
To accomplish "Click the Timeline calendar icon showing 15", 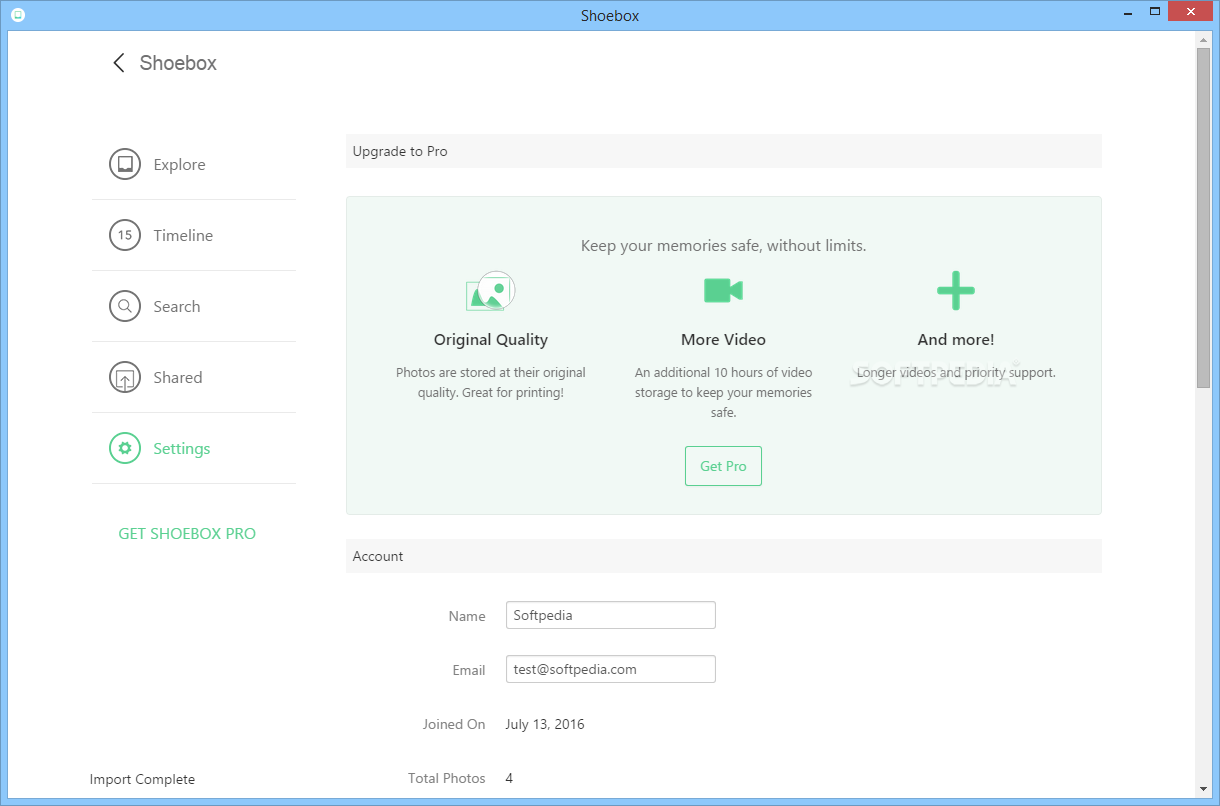I will point(125,236).
